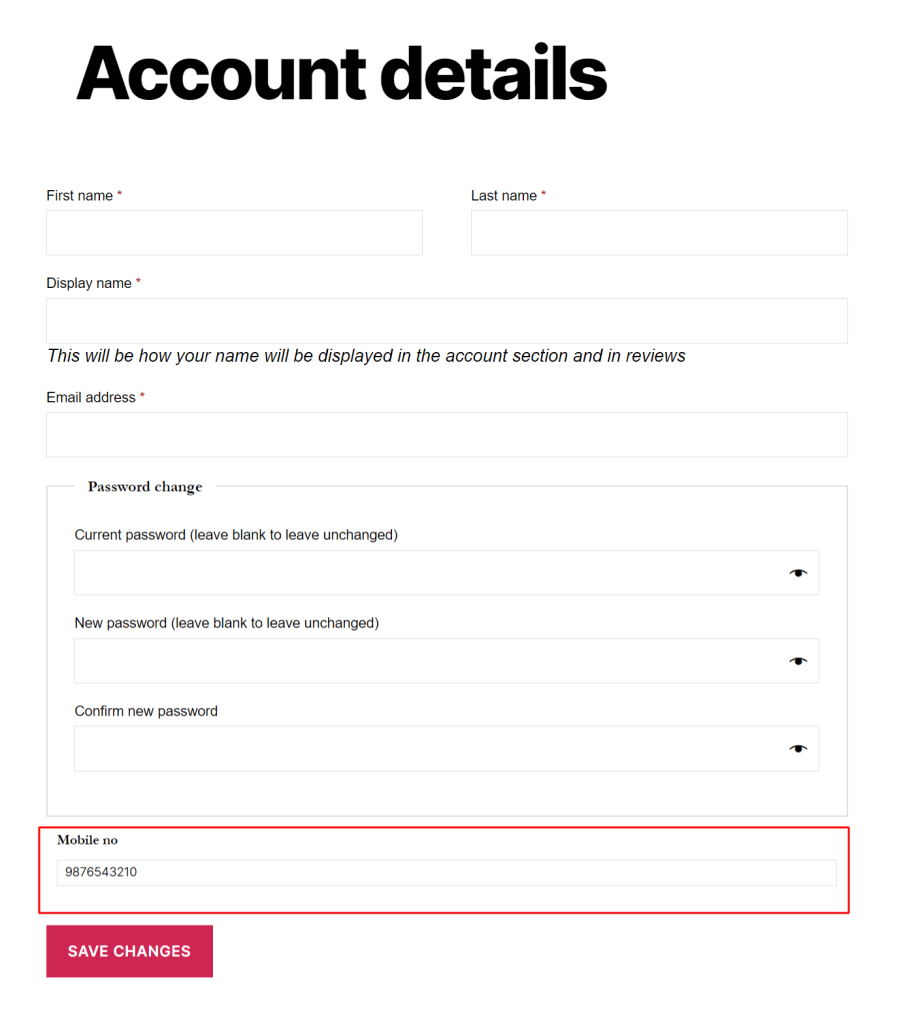
Task: Click the "First name" label text
Action: point(80,196)
